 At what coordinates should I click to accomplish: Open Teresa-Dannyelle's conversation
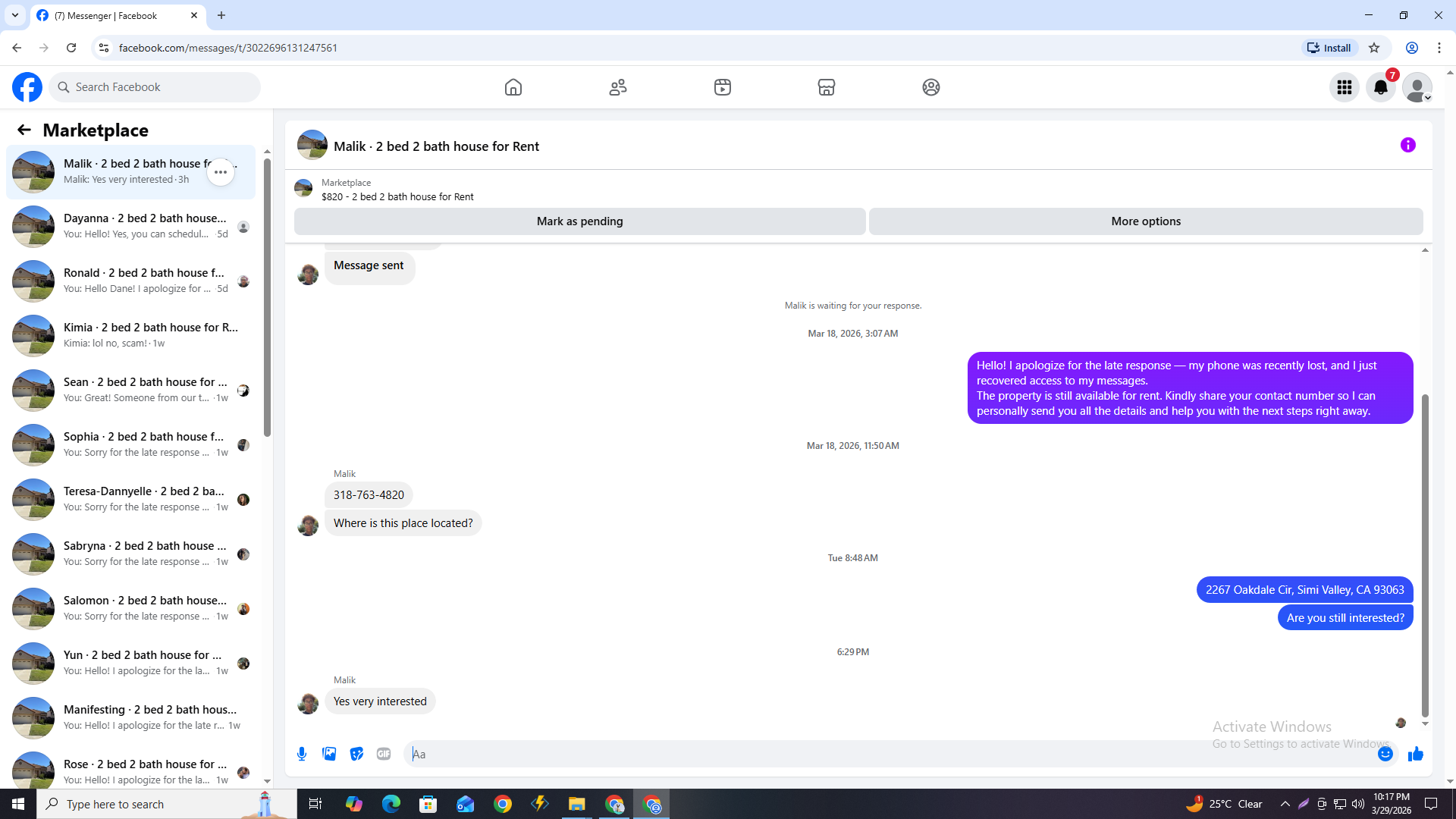131,500
